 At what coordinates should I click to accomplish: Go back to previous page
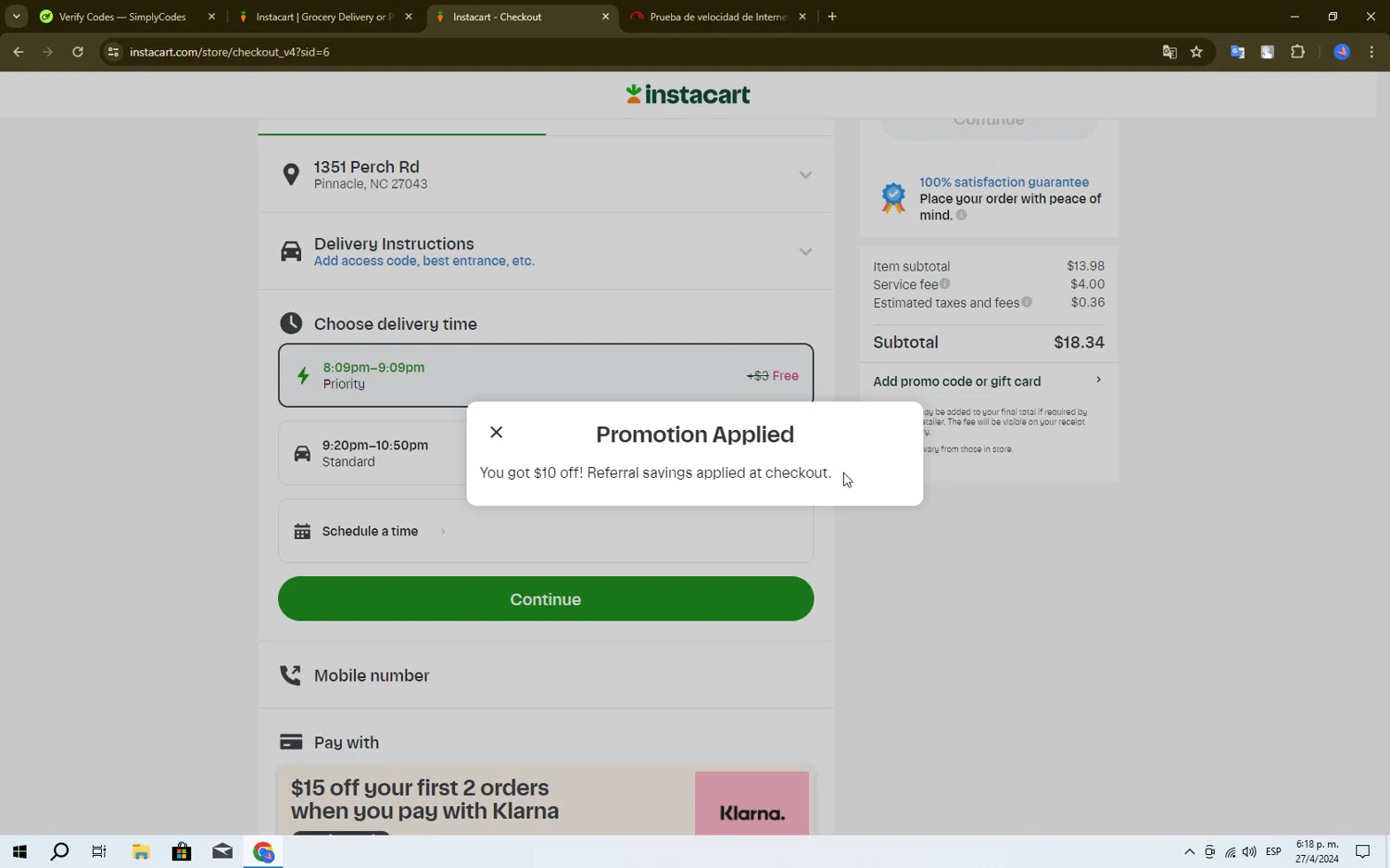coord(18,52)
